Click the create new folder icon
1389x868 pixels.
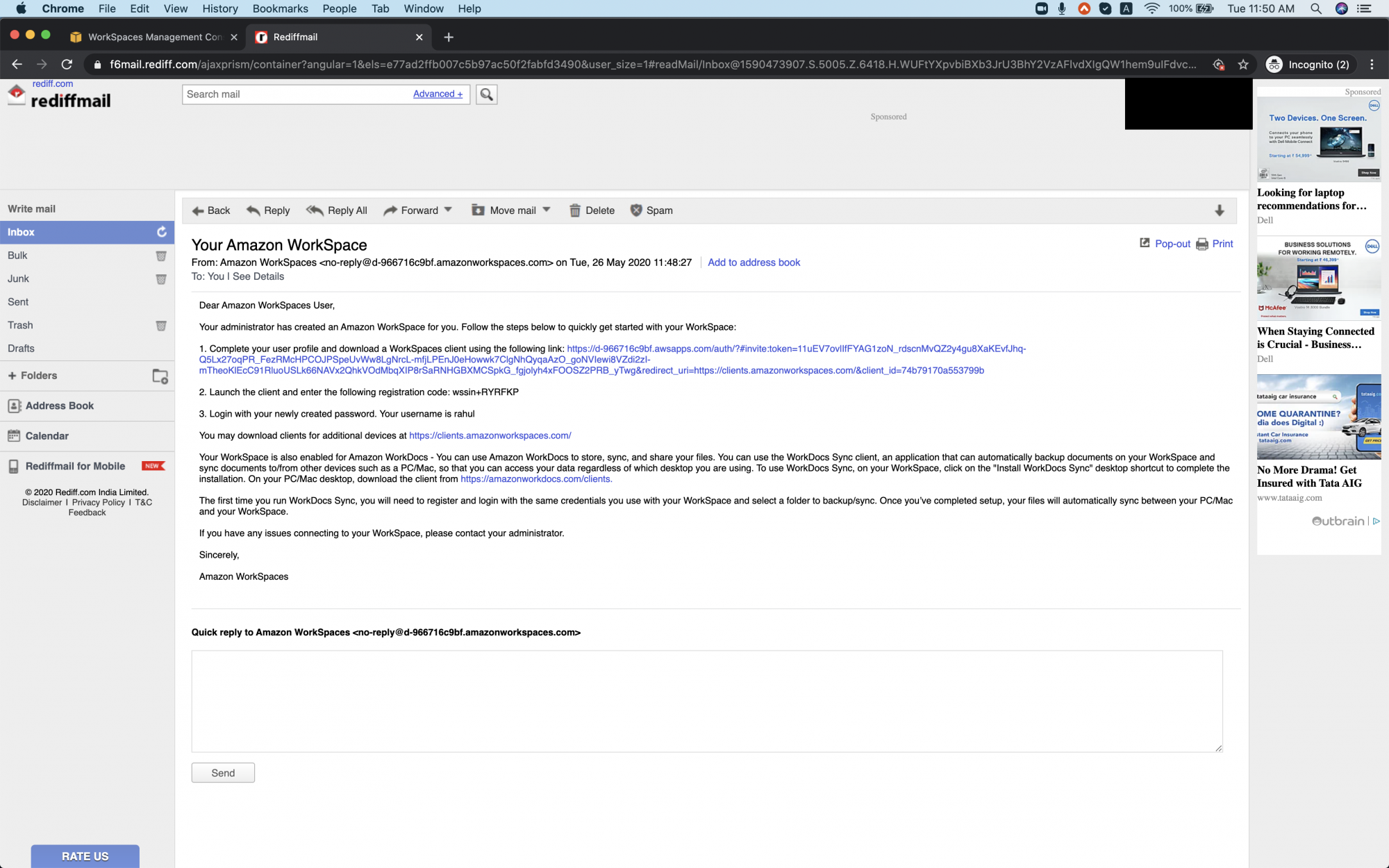tap(160, 376)
